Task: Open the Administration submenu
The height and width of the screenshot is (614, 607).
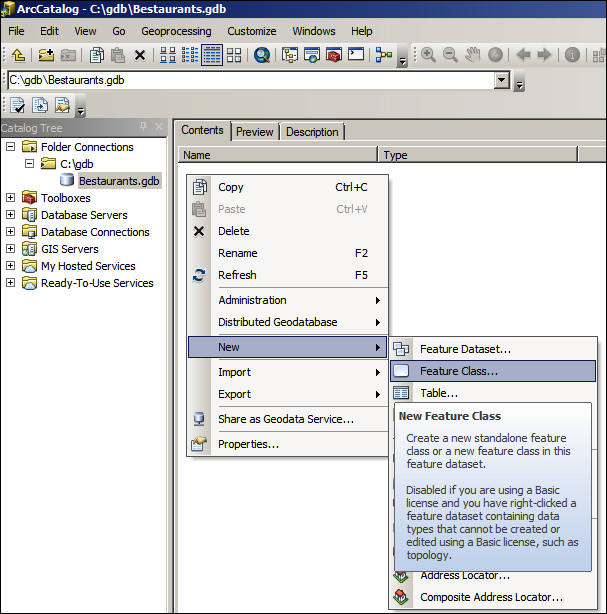Action: (x=288, y=300)
